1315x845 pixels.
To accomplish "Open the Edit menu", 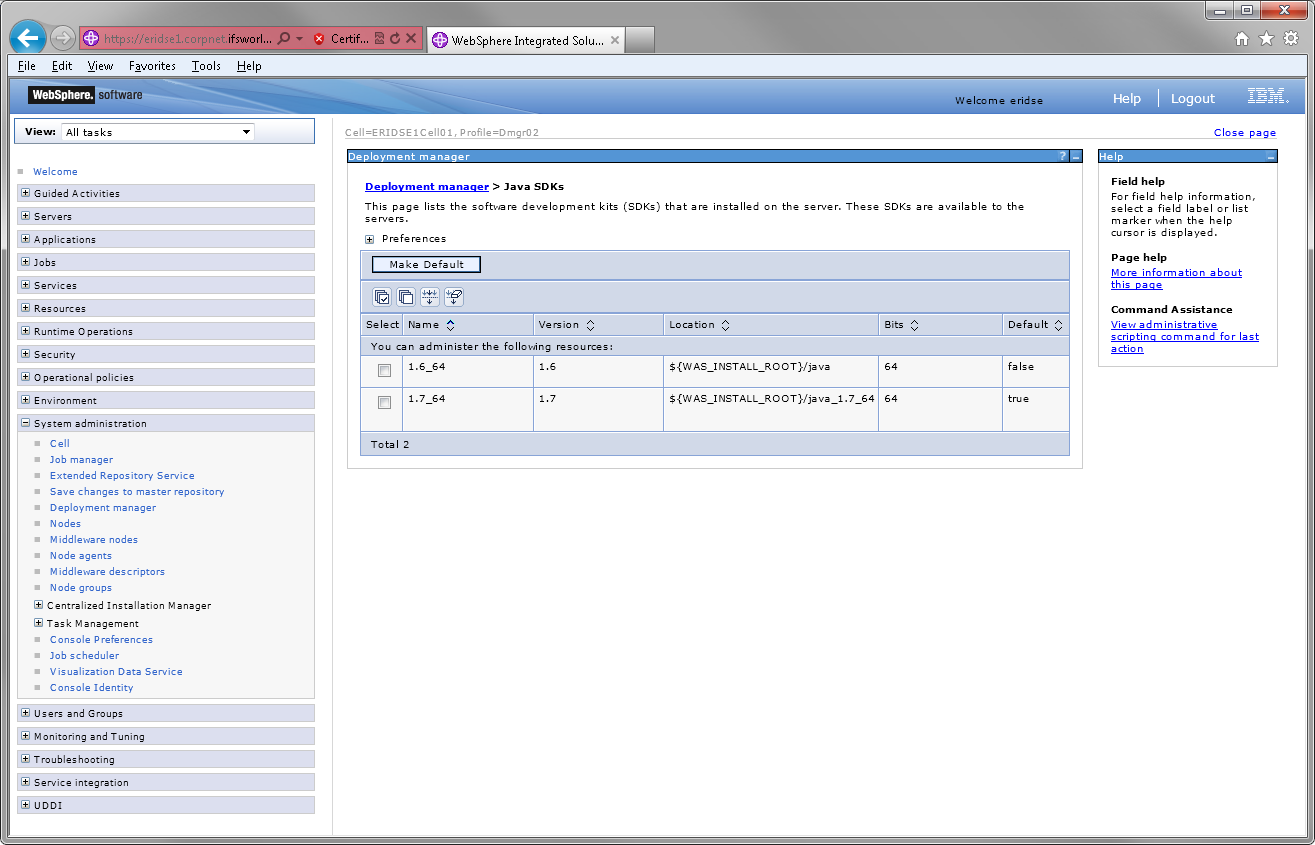I will point(62,66).
